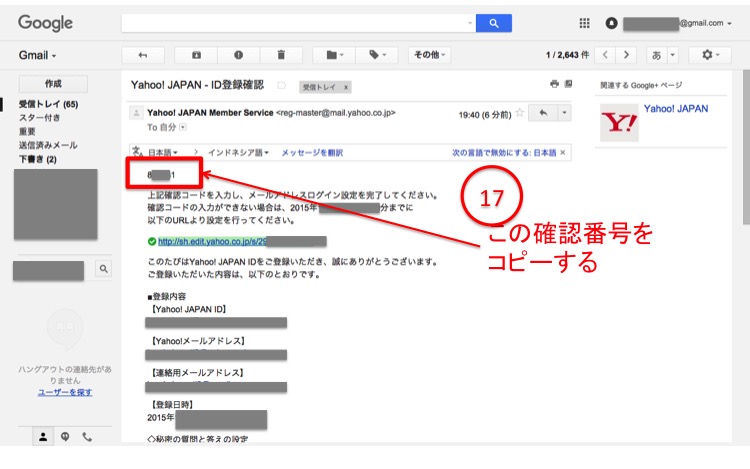Switch to Hangouts conversations tab
Image resolution: width=750 pixels, height=469 pixels.
pyautogui.click(x=65, y=436)
